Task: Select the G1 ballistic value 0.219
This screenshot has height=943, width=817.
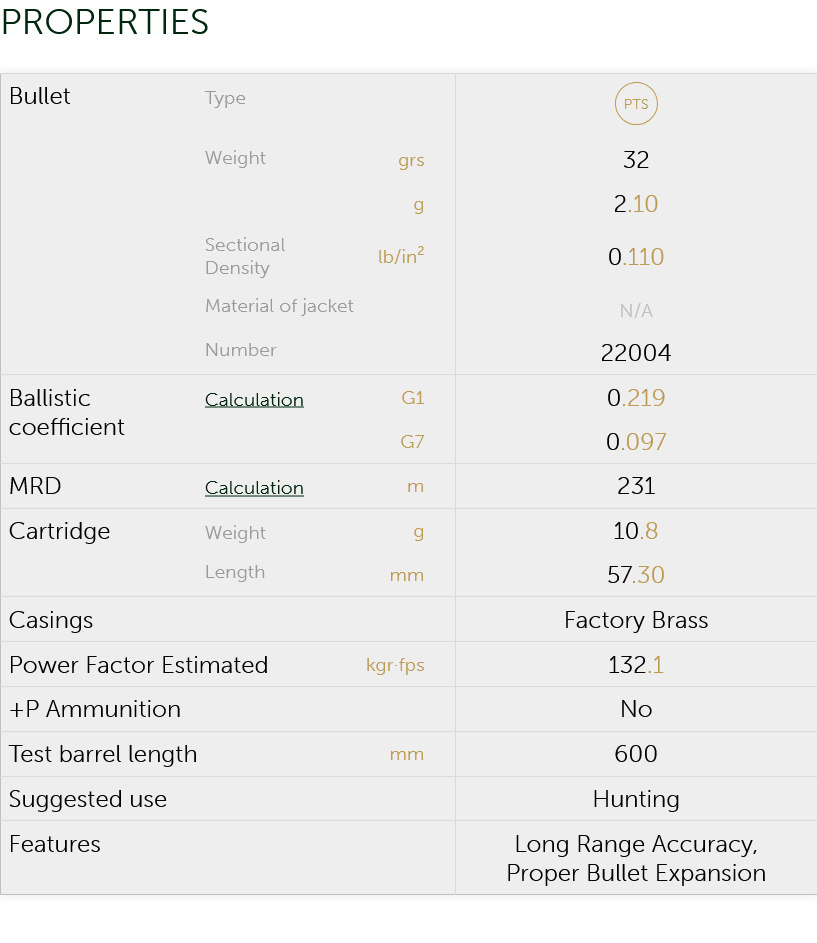Action: tap(636, 398)
